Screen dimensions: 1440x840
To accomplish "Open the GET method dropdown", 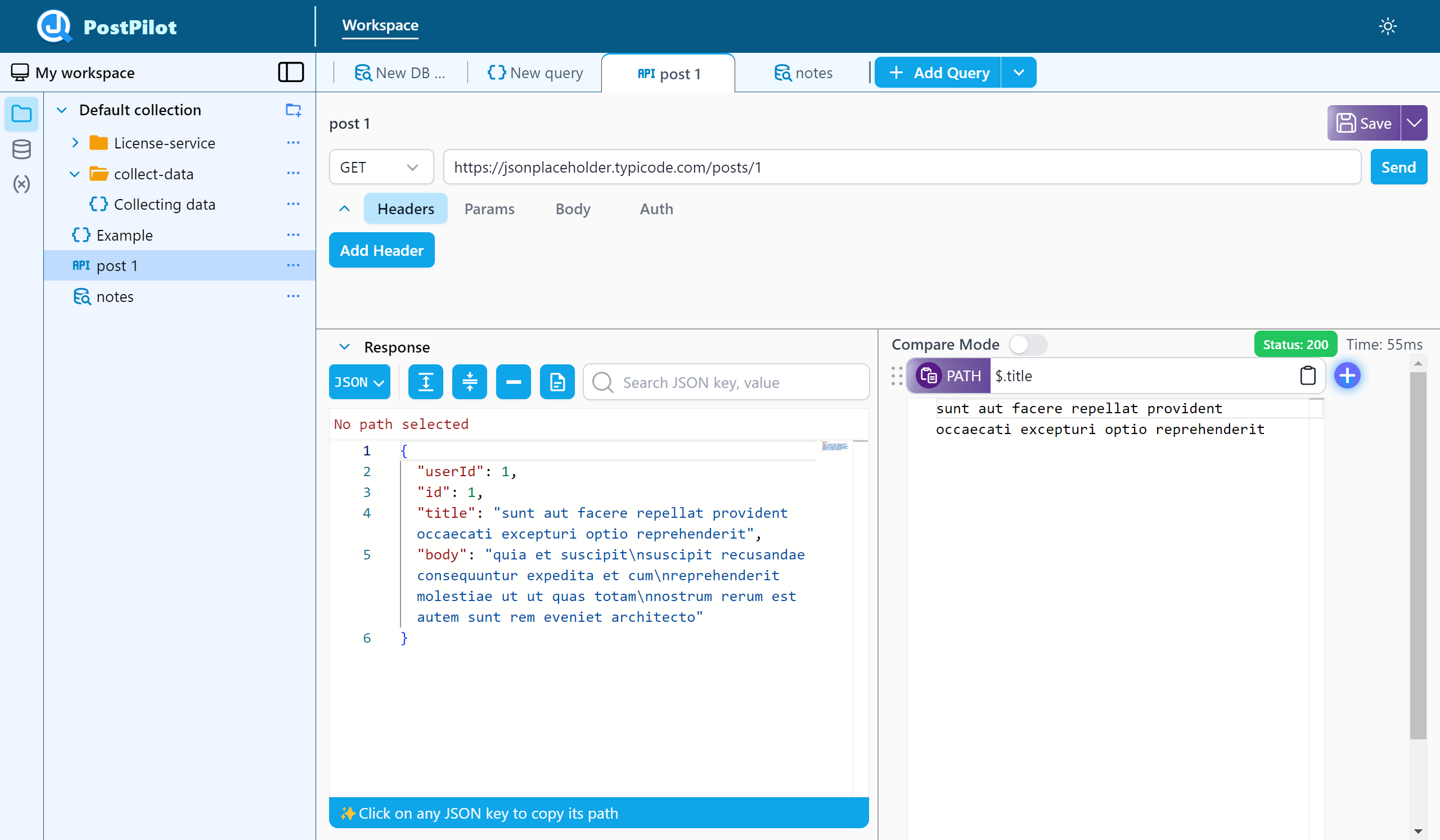I will pyautogui.click(x=381, y=168).
